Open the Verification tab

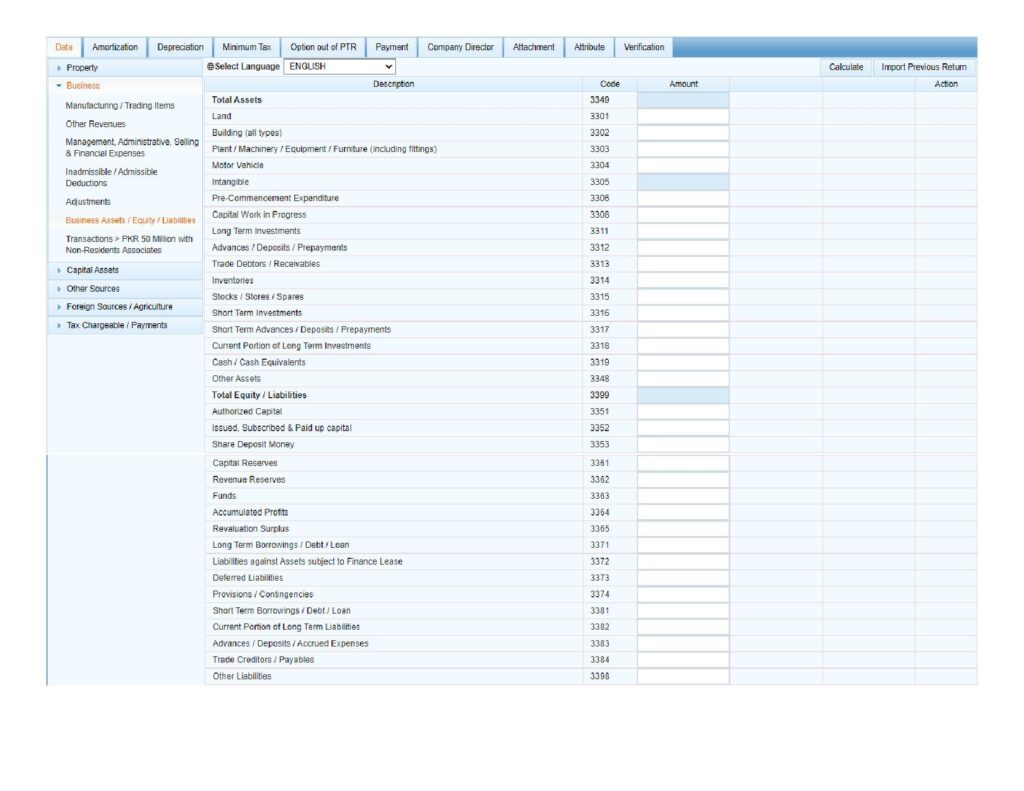tap(643, 47)
